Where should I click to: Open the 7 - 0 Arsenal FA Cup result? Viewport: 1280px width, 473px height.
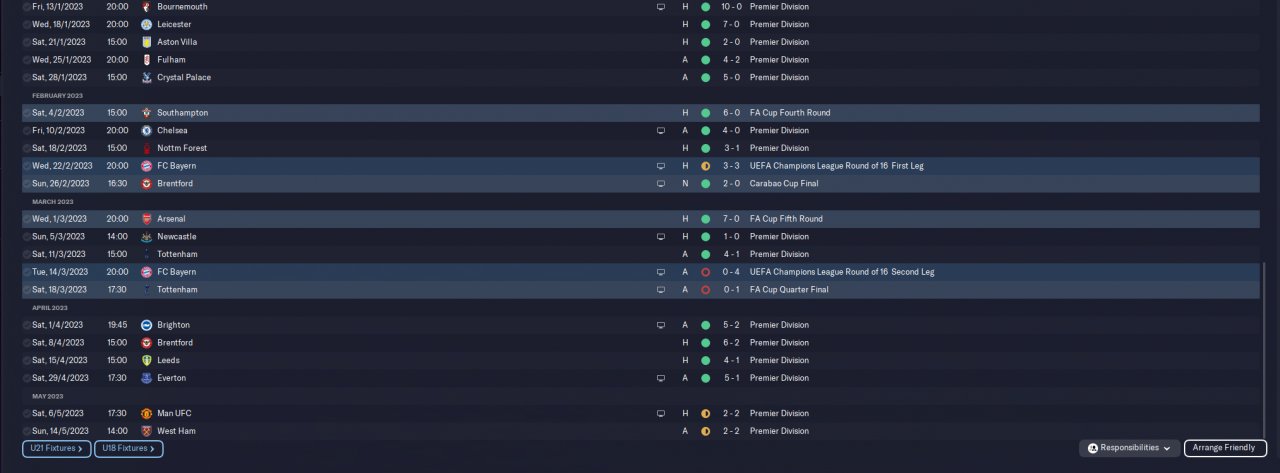tap(731, 219)
